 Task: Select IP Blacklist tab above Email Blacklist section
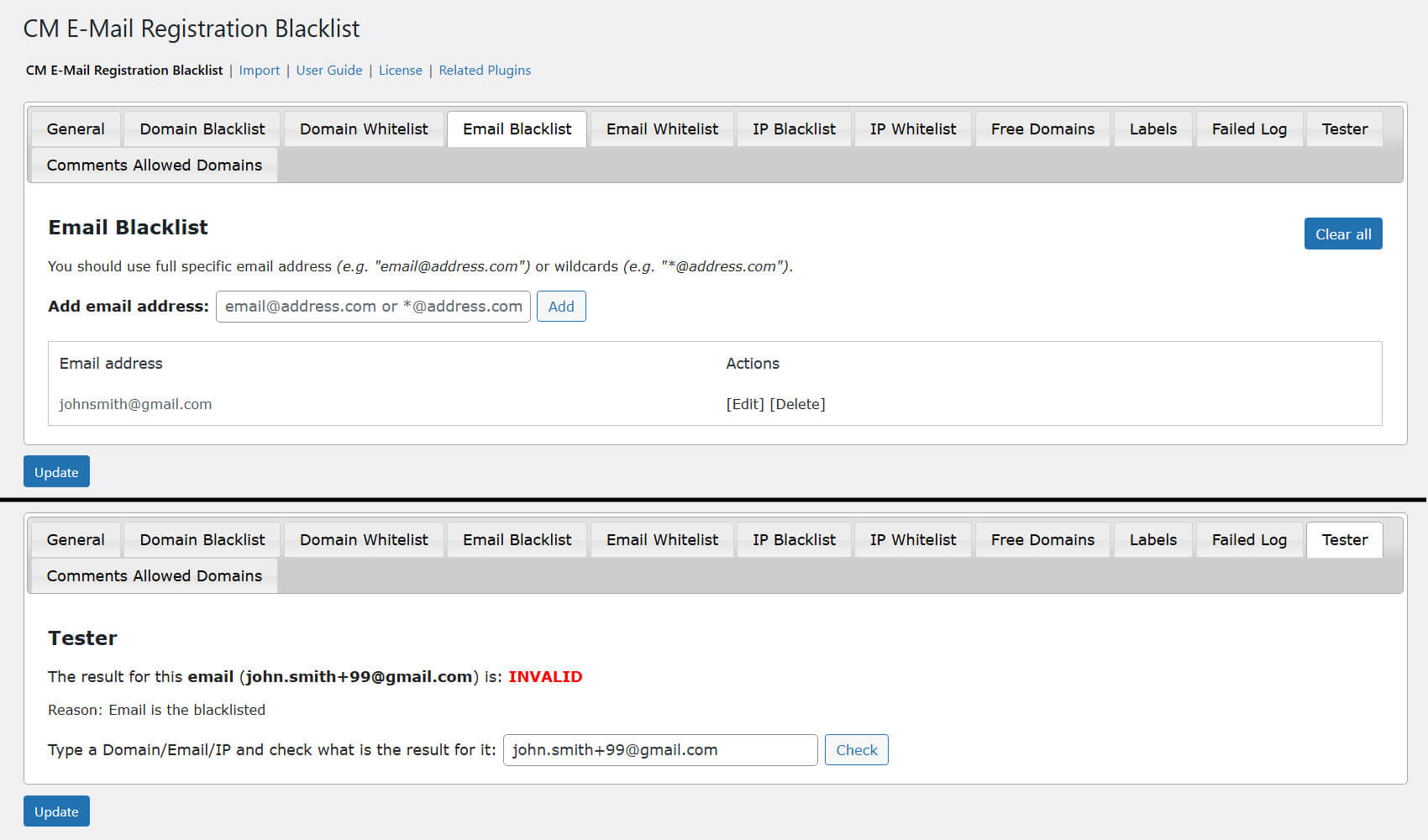[x=794, y=129]
